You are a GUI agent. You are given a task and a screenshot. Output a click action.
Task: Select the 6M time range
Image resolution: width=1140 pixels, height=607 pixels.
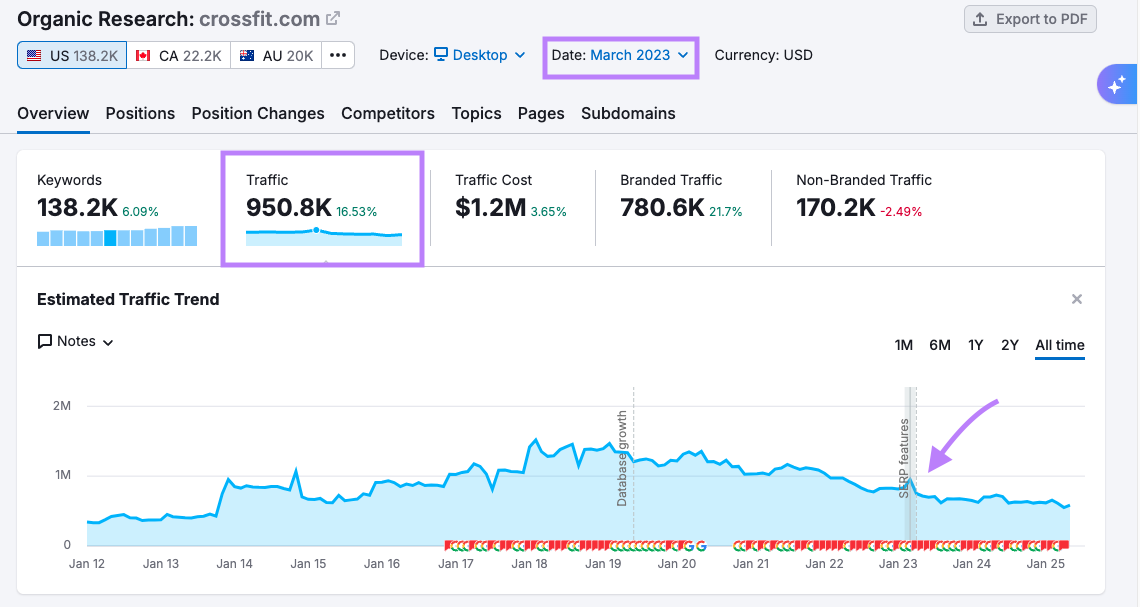(939, 345)
